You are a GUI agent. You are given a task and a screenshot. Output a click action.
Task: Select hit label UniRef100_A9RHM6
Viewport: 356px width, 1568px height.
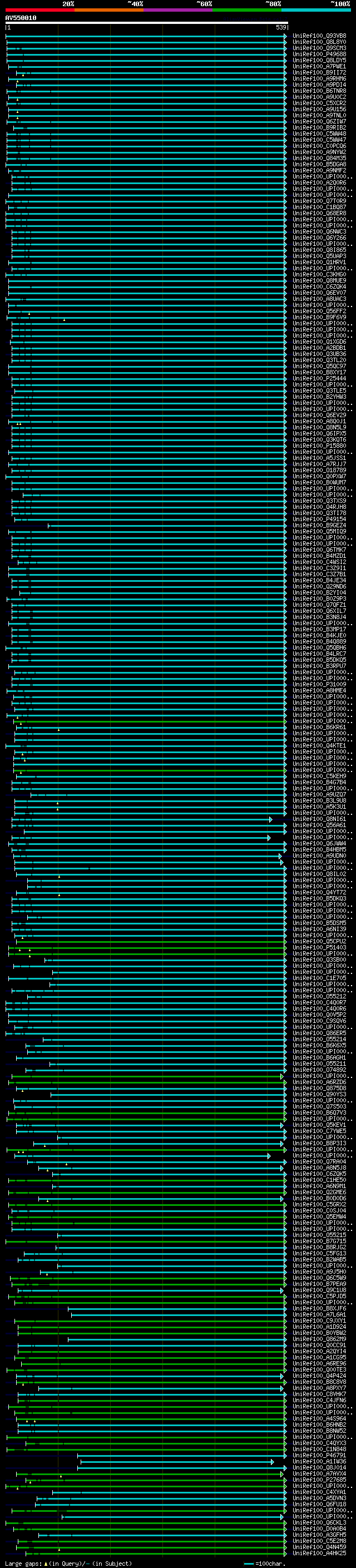(x=319, y=78)
